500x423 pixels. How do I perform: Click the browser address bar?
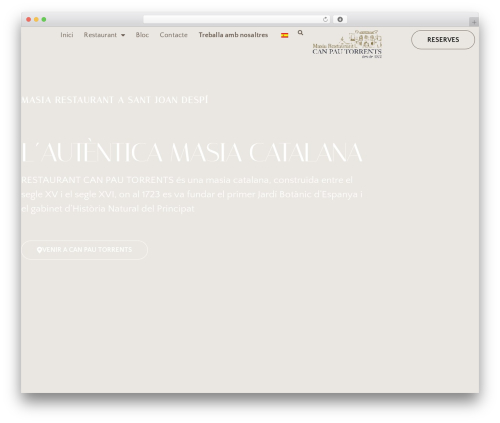point(236,20)
